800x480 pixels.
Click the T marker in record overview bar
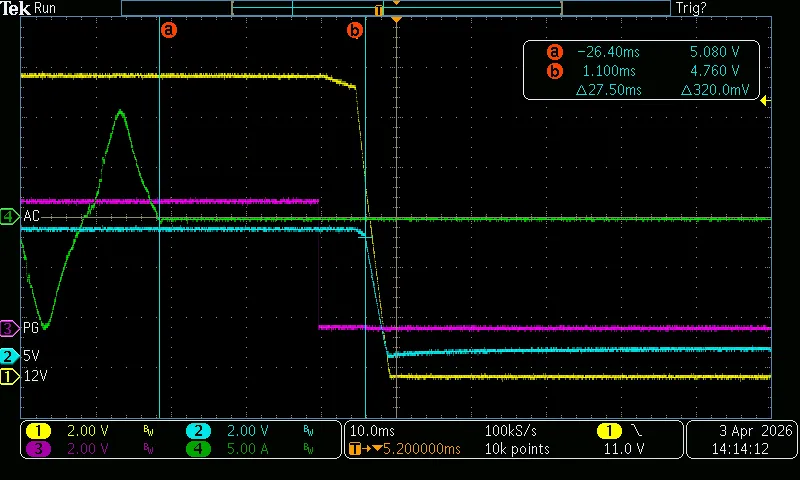[378, 10]
